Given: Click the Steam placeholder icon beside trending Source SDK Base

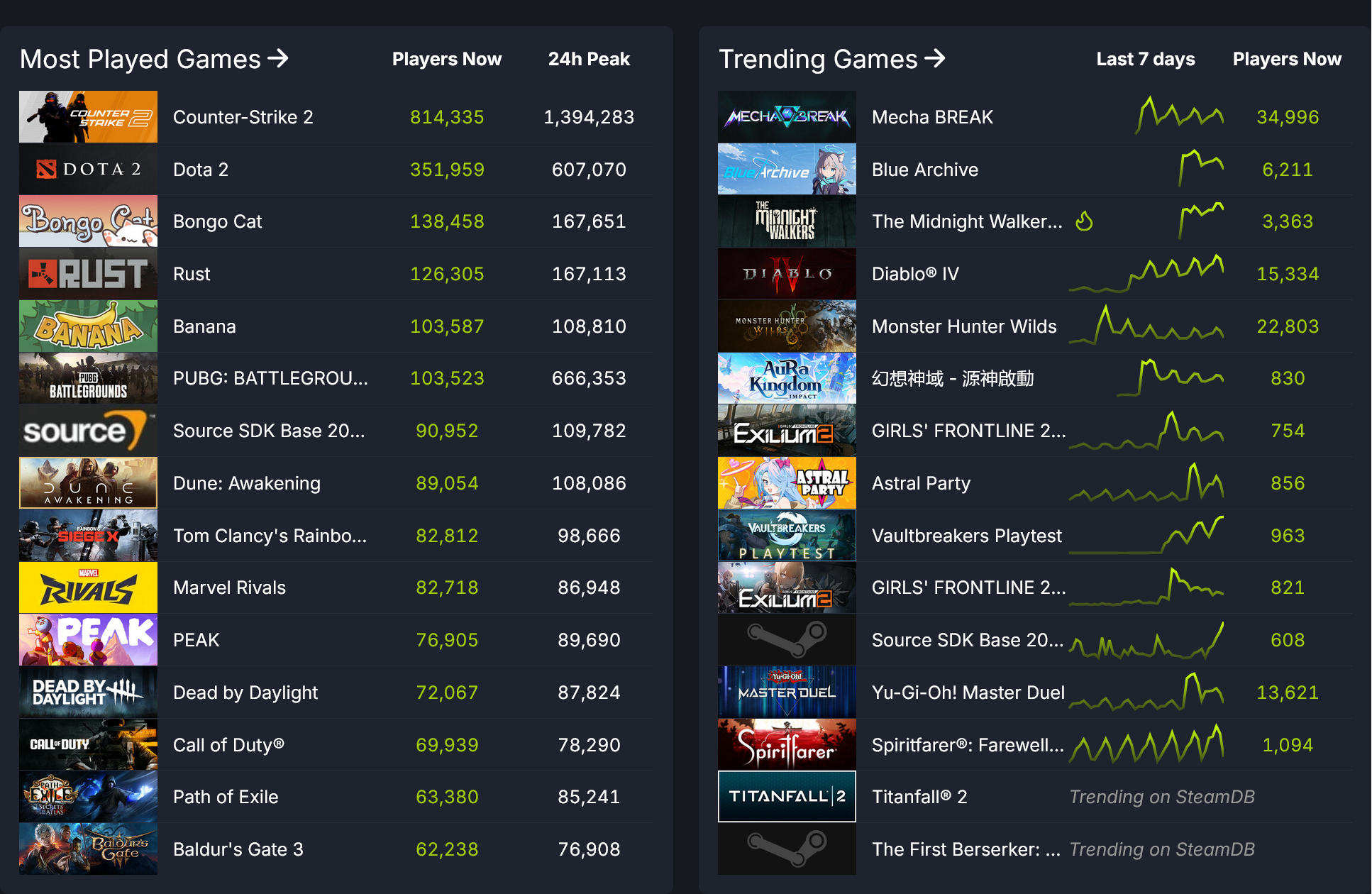Looking at the screenshot, I should point(787,640).
